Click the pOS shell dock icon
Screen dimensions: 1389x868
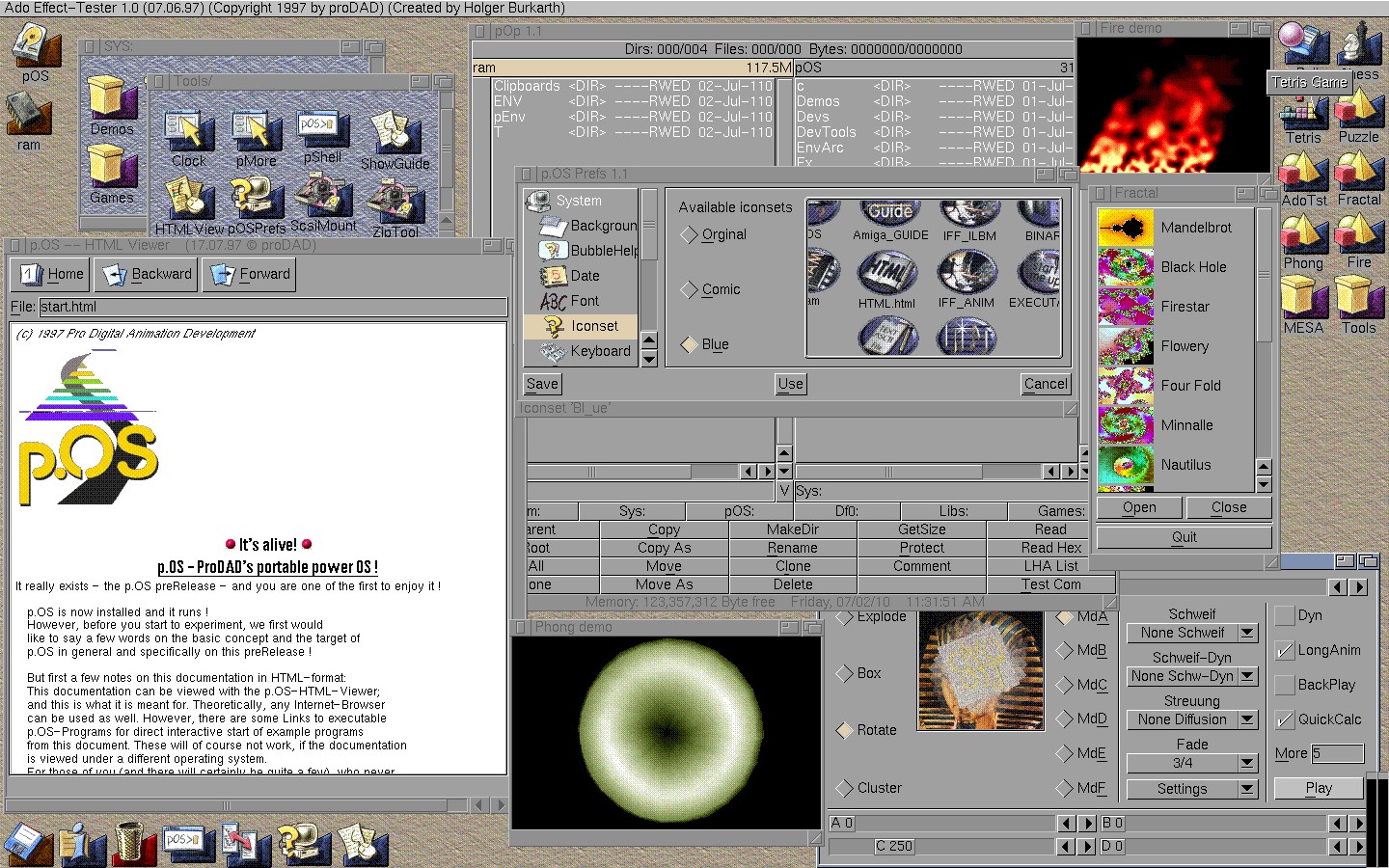(187, 843)
